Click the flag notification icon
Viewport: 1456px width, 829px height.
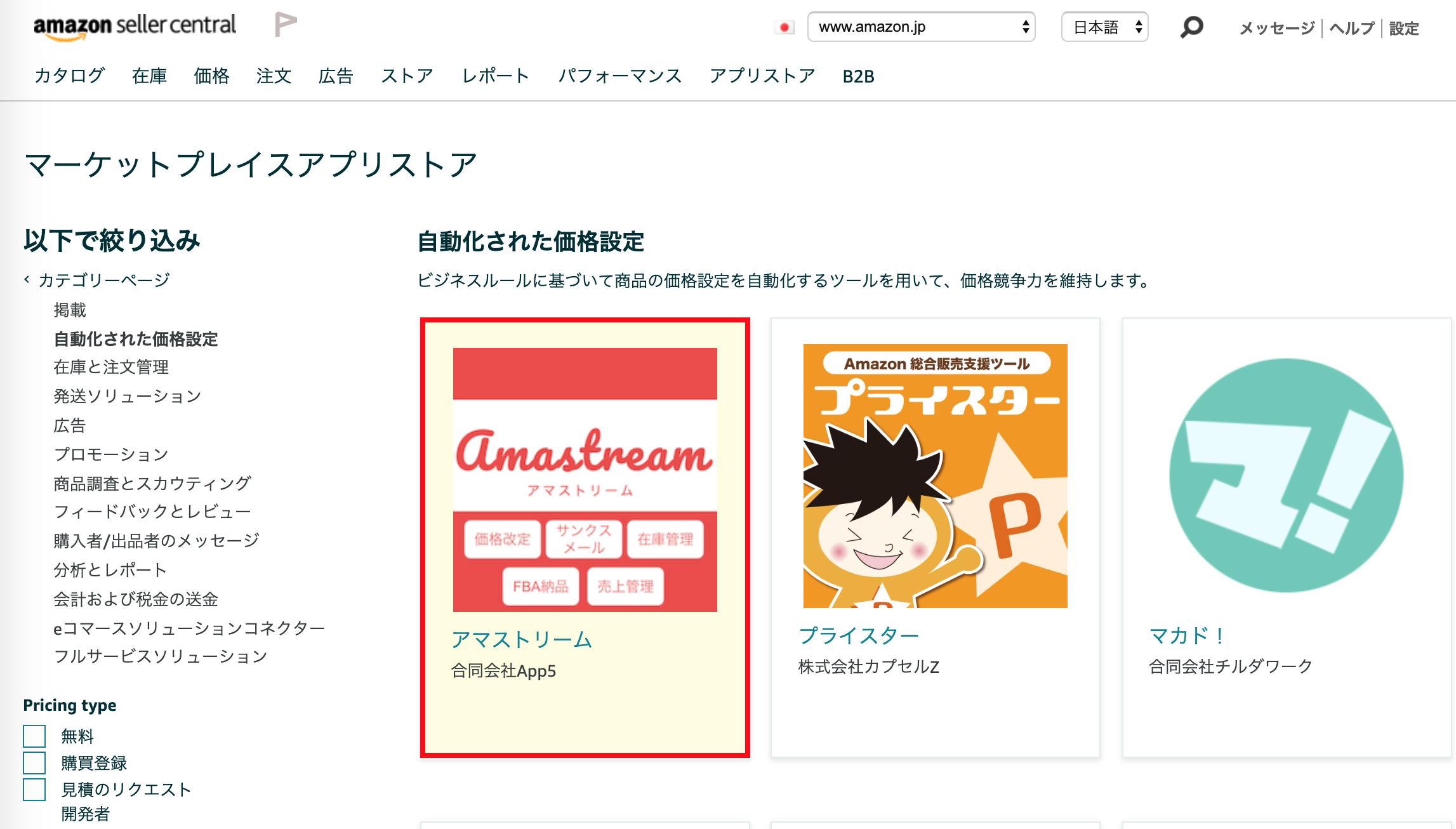click(286, 25)
